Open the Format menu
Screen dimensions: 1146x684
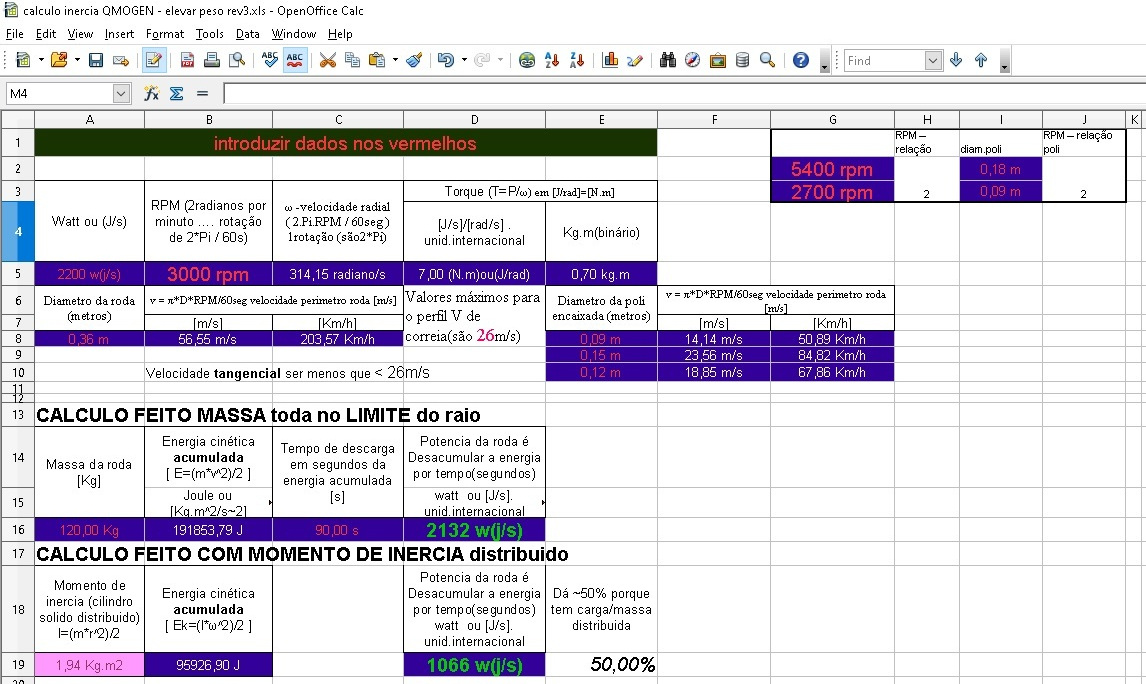[x=165, y=34]
